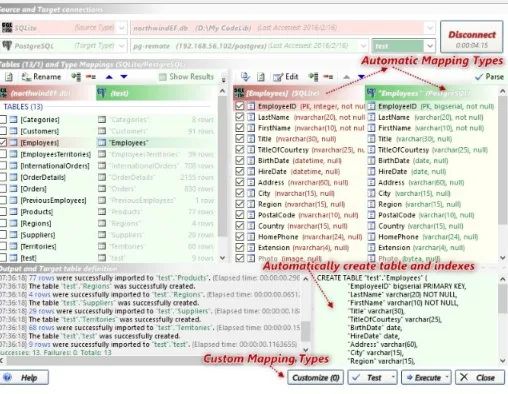Click the Help question mark button

click(24, 378)
